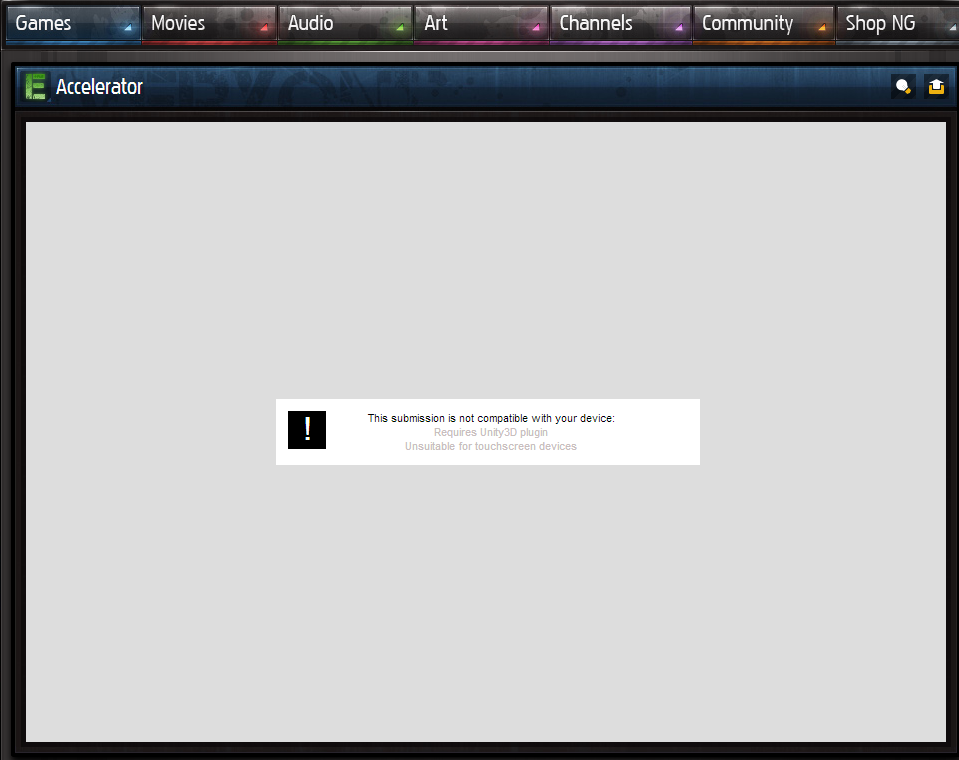Visit the Community tab

[747, 23]
